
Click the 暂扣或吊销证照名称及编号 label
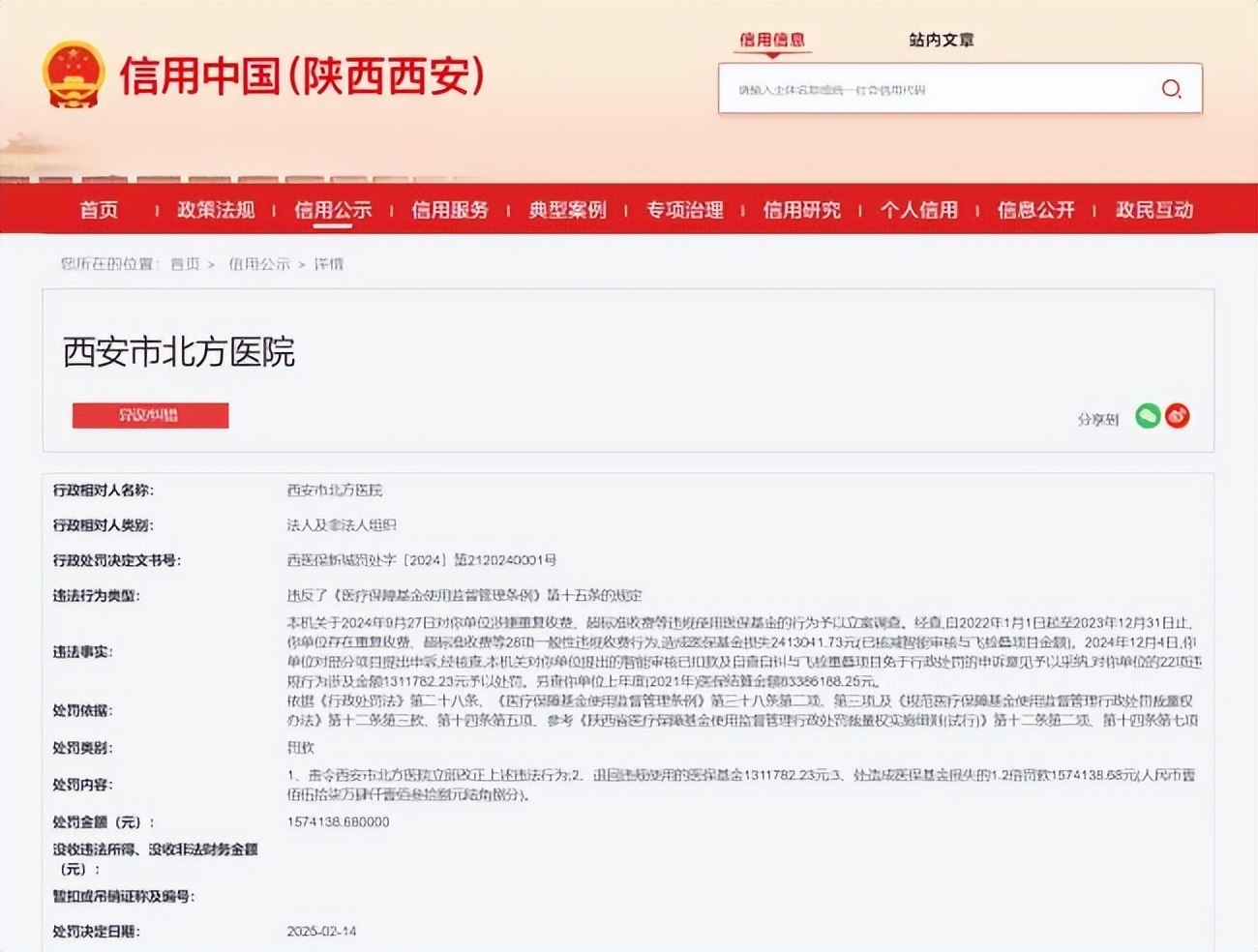point(123,897)
